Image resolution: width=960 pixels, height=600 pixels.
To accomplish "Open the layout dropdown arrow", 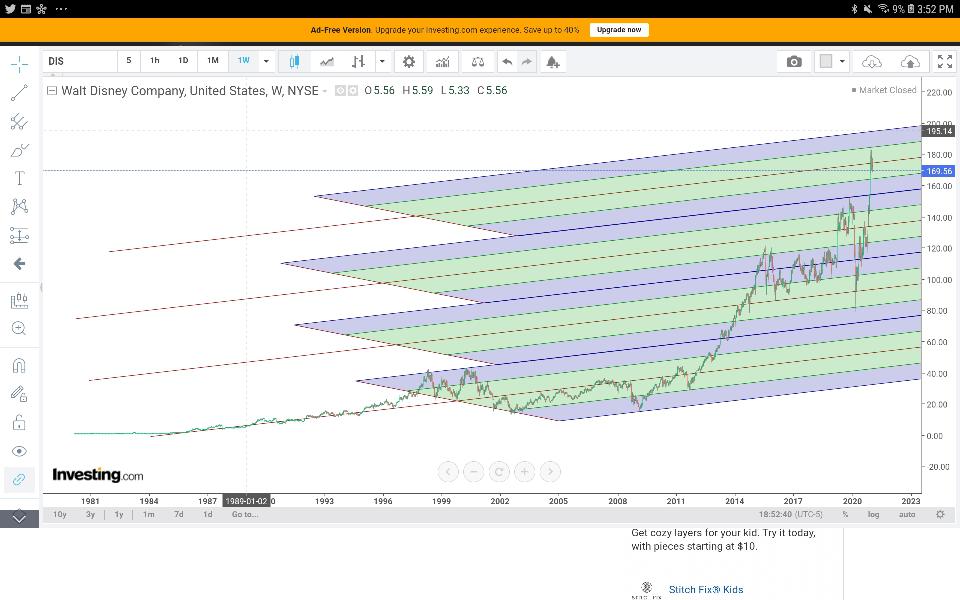I will pyautogui.click(x=842, y=61).
